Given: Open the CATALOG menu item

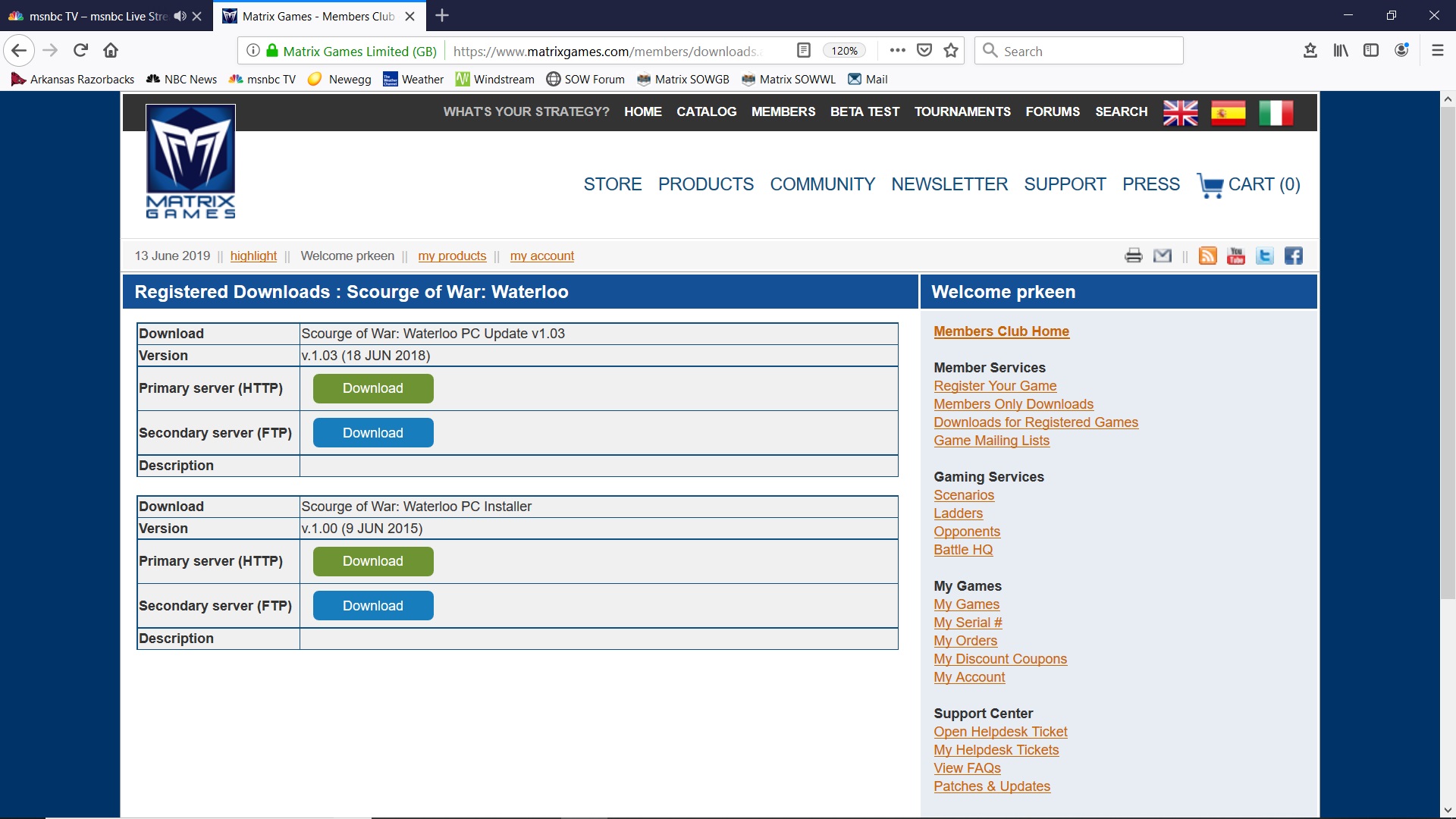Looking at the screenshot, I should (x=706, y=111).
